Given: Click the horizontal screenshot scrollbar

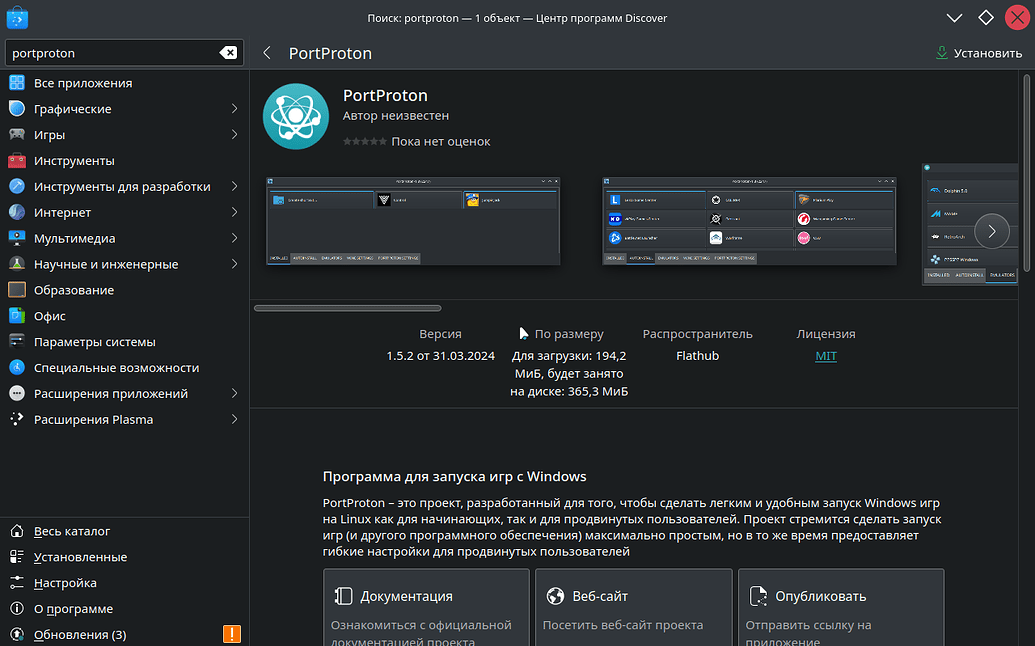Looking at the screenshot, I should (348, 308).
